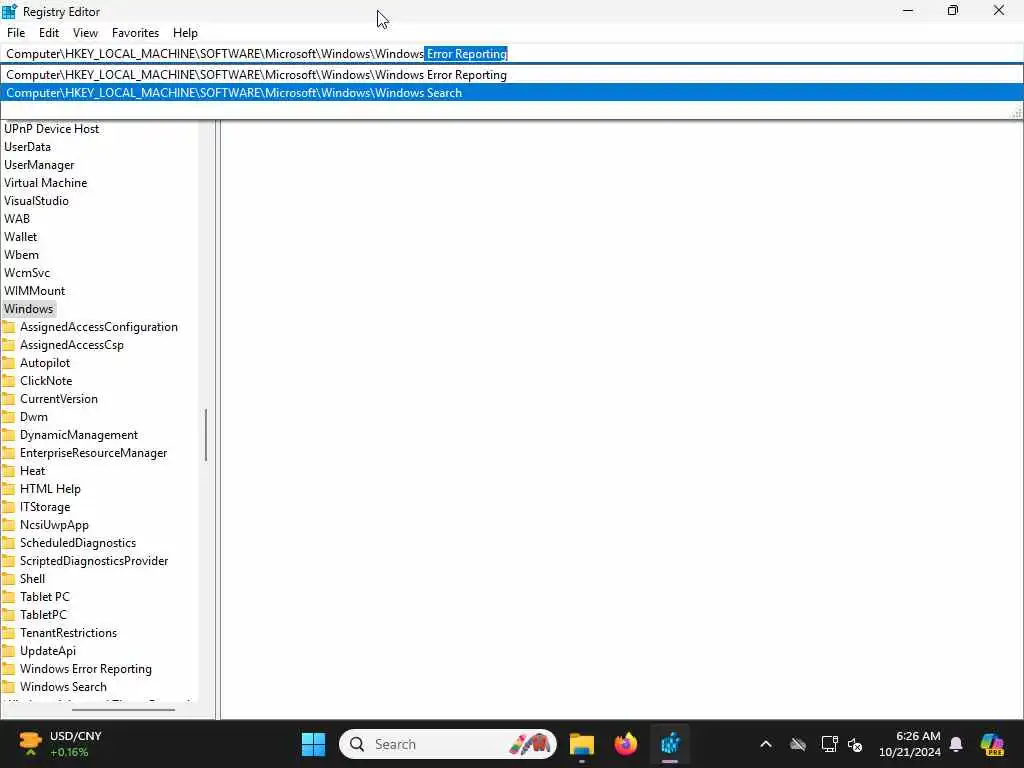Open the Windows Start menu
The height and width of the screenshot is (768, 1024).
coord(313,744)
